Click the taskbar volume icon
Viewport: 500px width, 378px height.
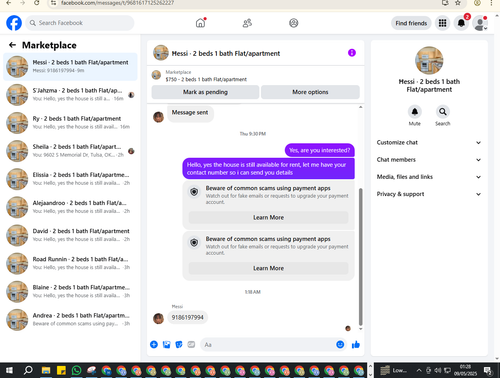(438, 370)
